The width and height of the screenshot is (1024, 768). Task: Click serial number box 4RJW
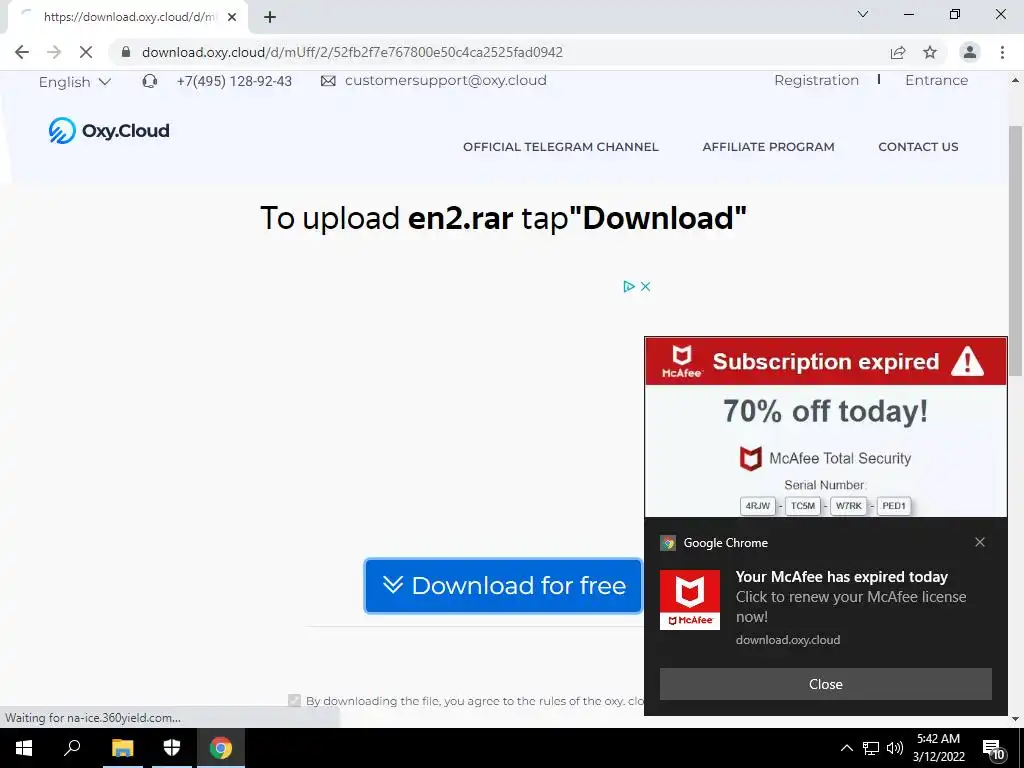758,505
